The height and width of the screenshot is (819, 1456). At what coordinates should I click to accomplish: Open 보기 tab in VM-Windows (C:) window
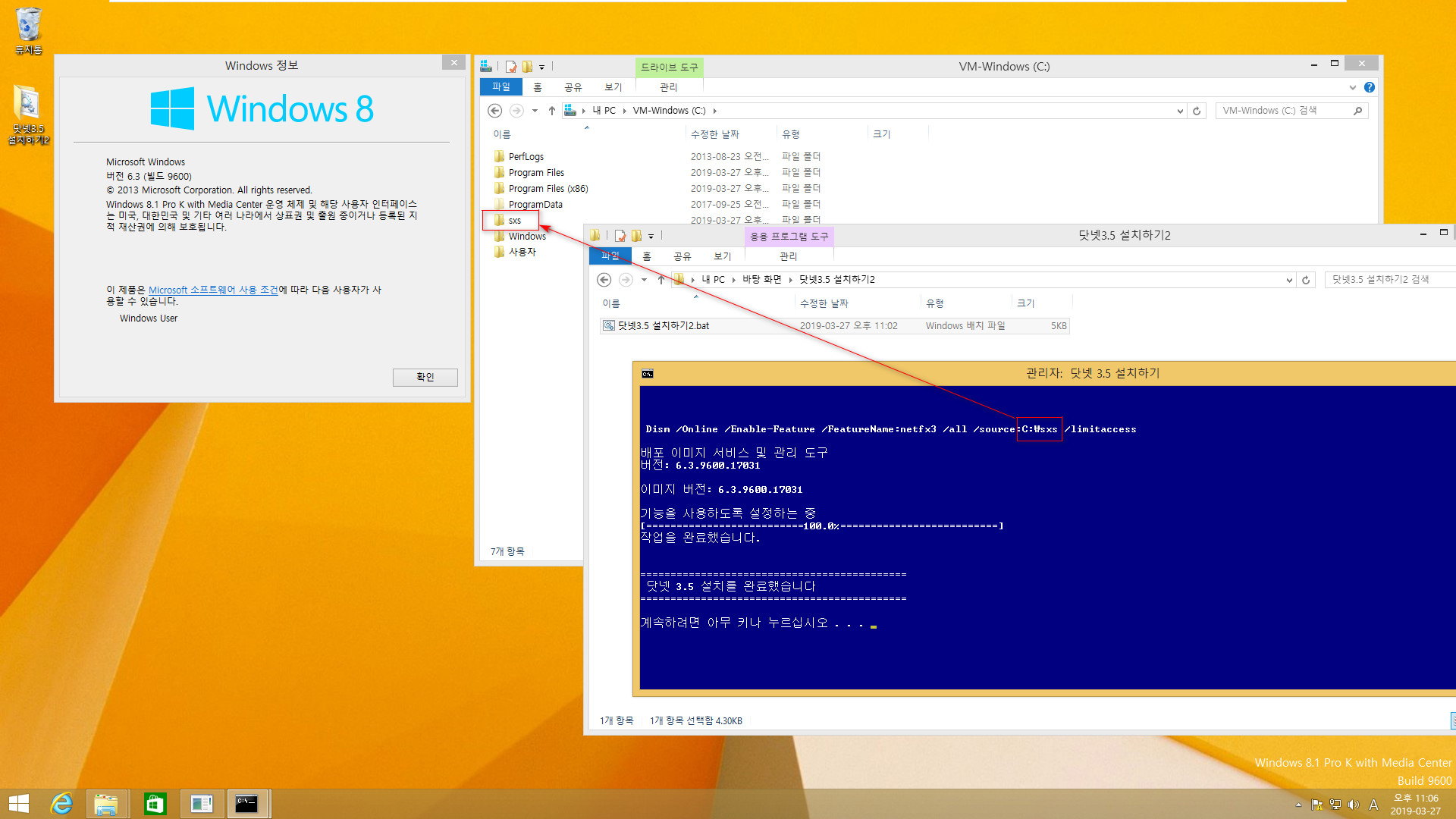pos(613,87)
